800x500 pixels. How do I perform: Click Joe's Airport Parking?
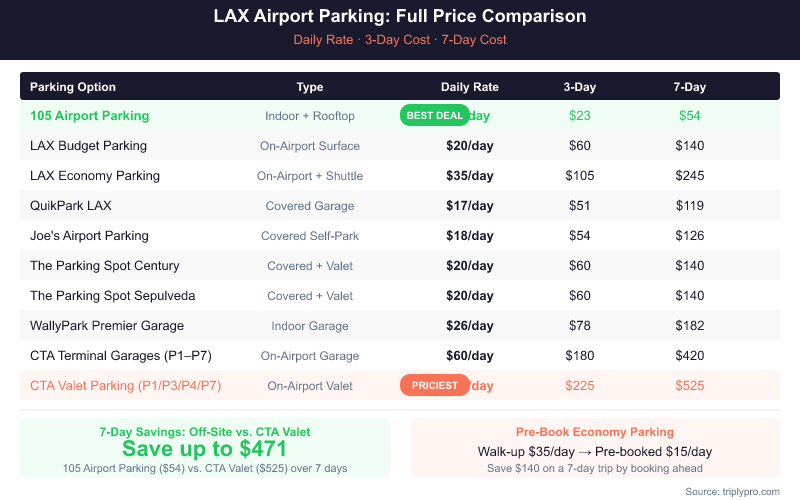coord(89,236)
